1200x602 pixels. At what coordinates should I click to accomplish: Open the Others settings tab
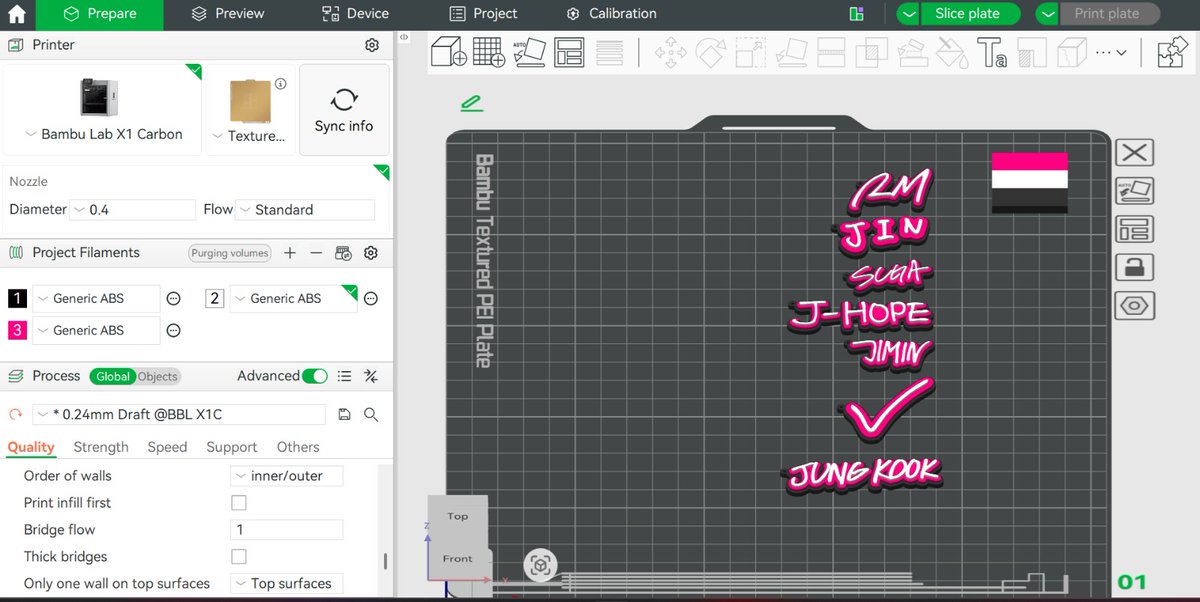298,447
